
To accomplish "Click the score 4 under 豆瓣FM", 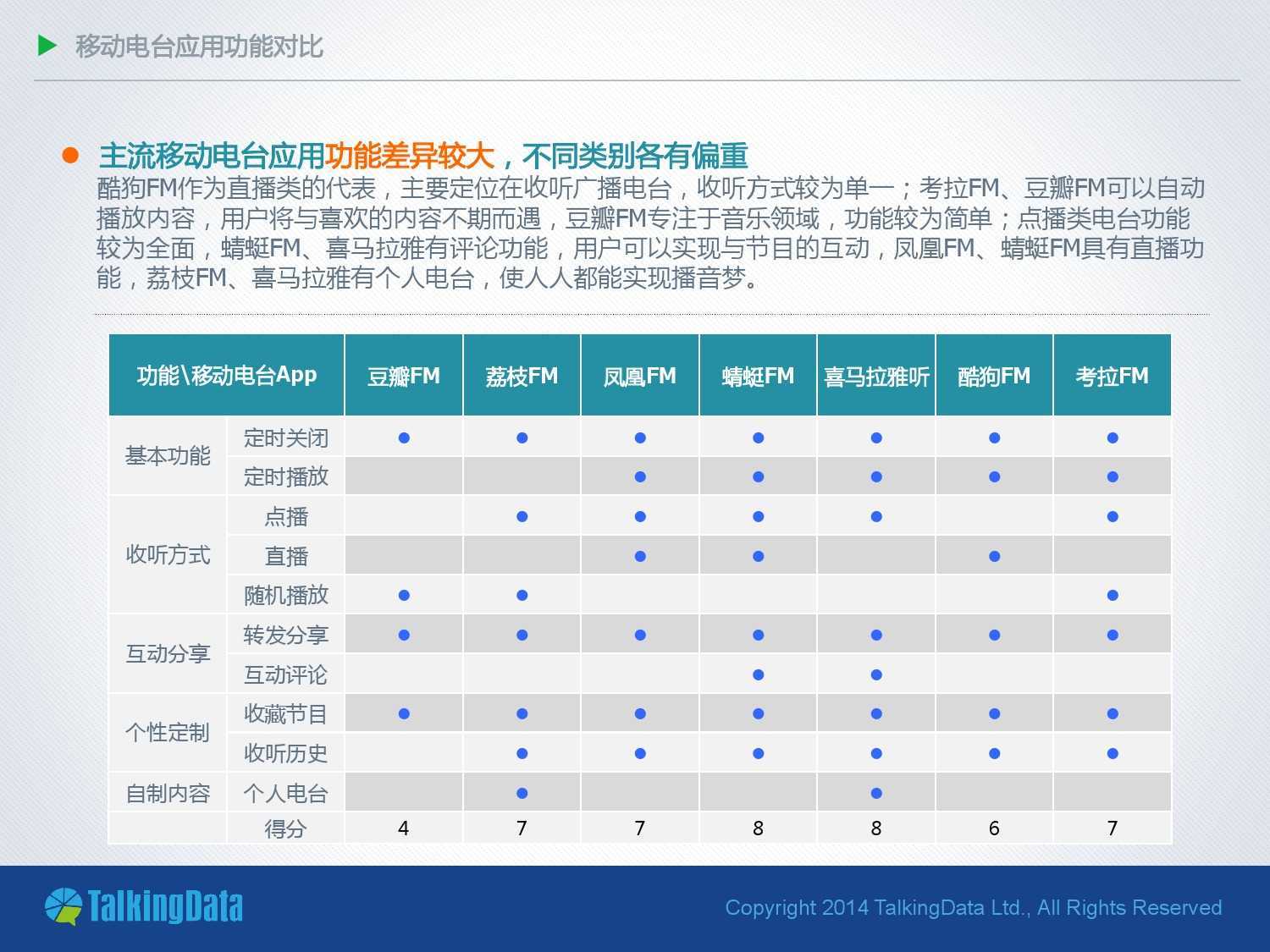I will [404, 828].
